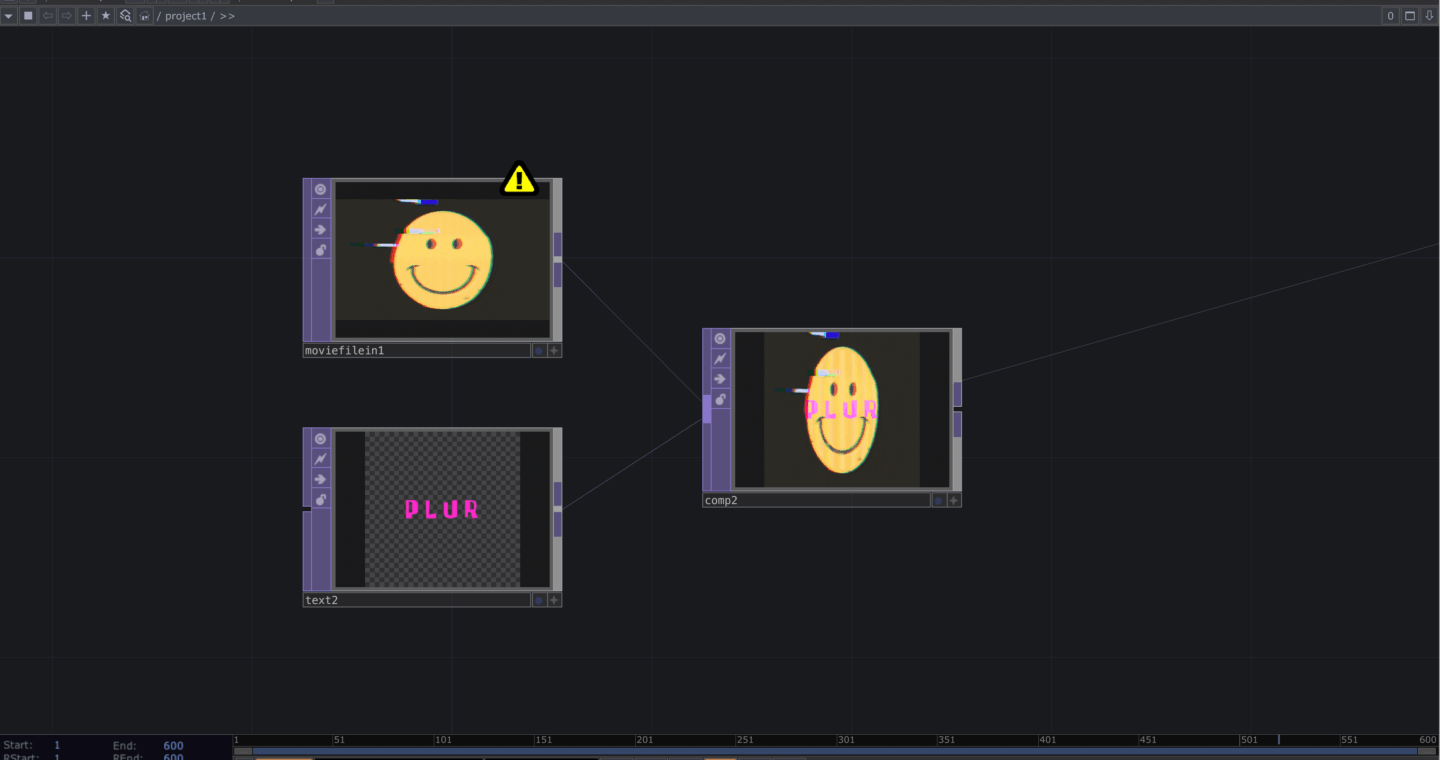Viewport: 1440px width, 760px height.
Task: Open the down-arrow pane menu
Action: 1429,16
